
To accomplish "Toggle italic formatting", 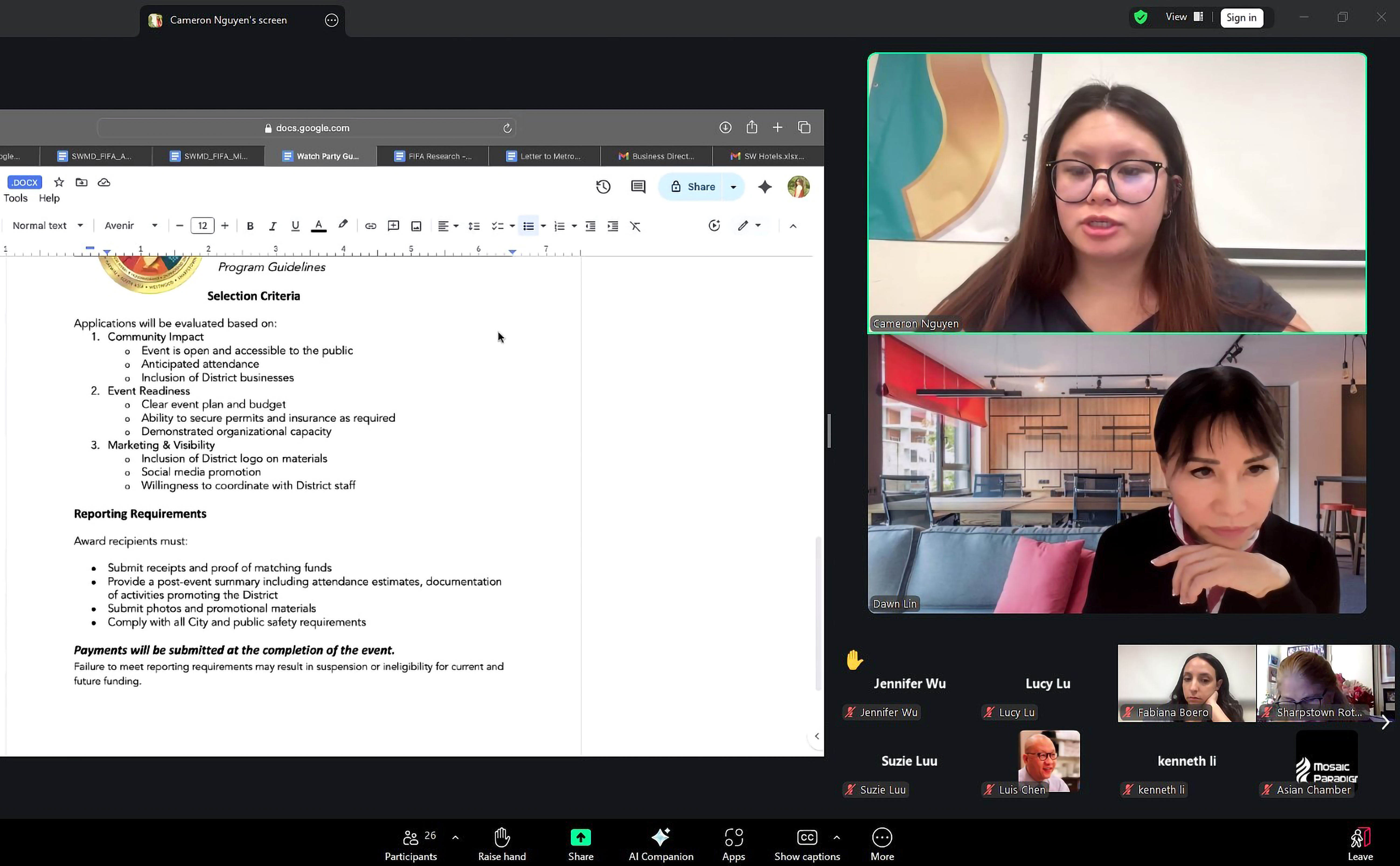I will click(x=273, y=226).
